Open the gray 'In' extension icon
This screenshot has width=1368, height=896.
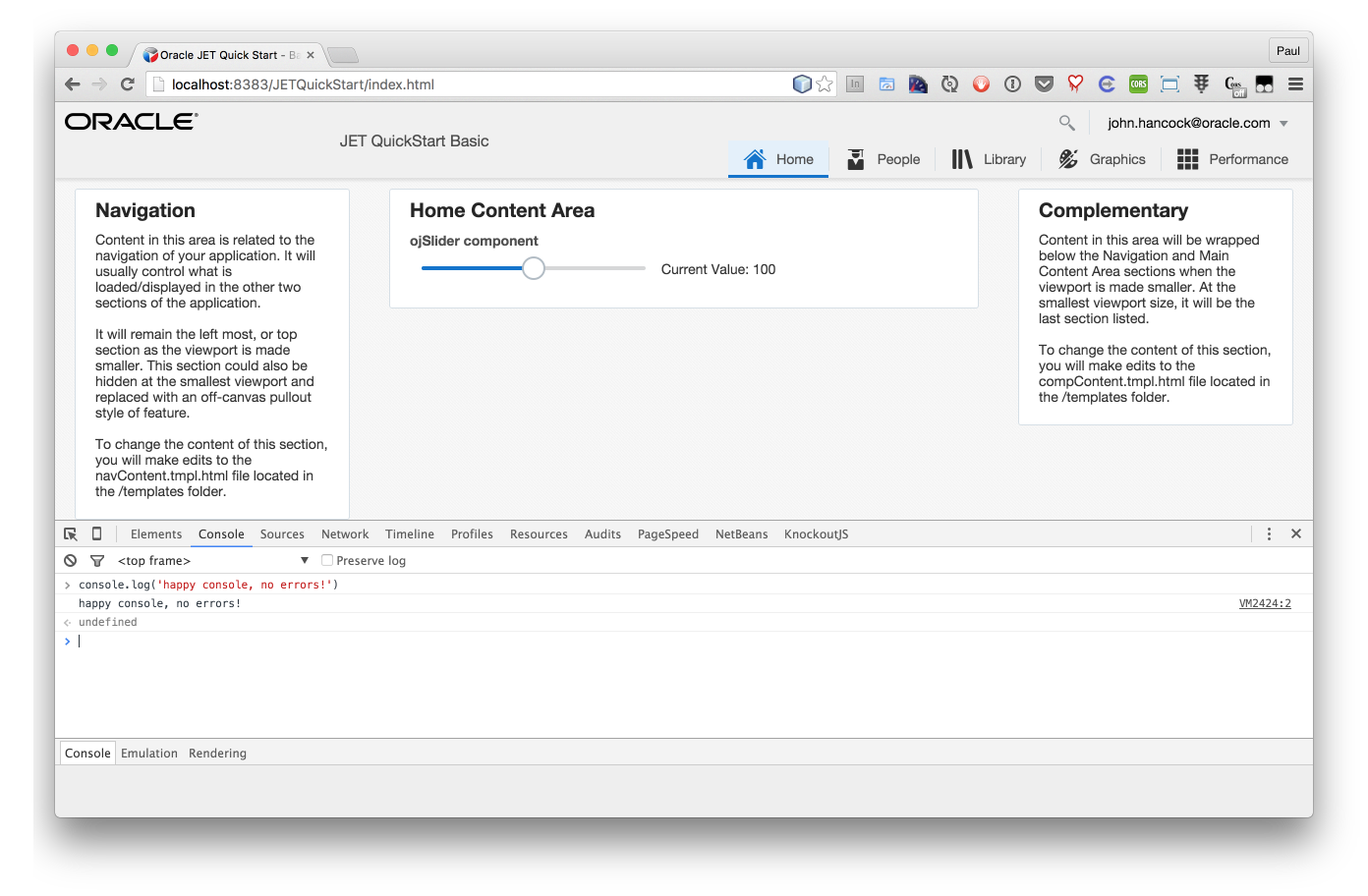tap(855, 84)
